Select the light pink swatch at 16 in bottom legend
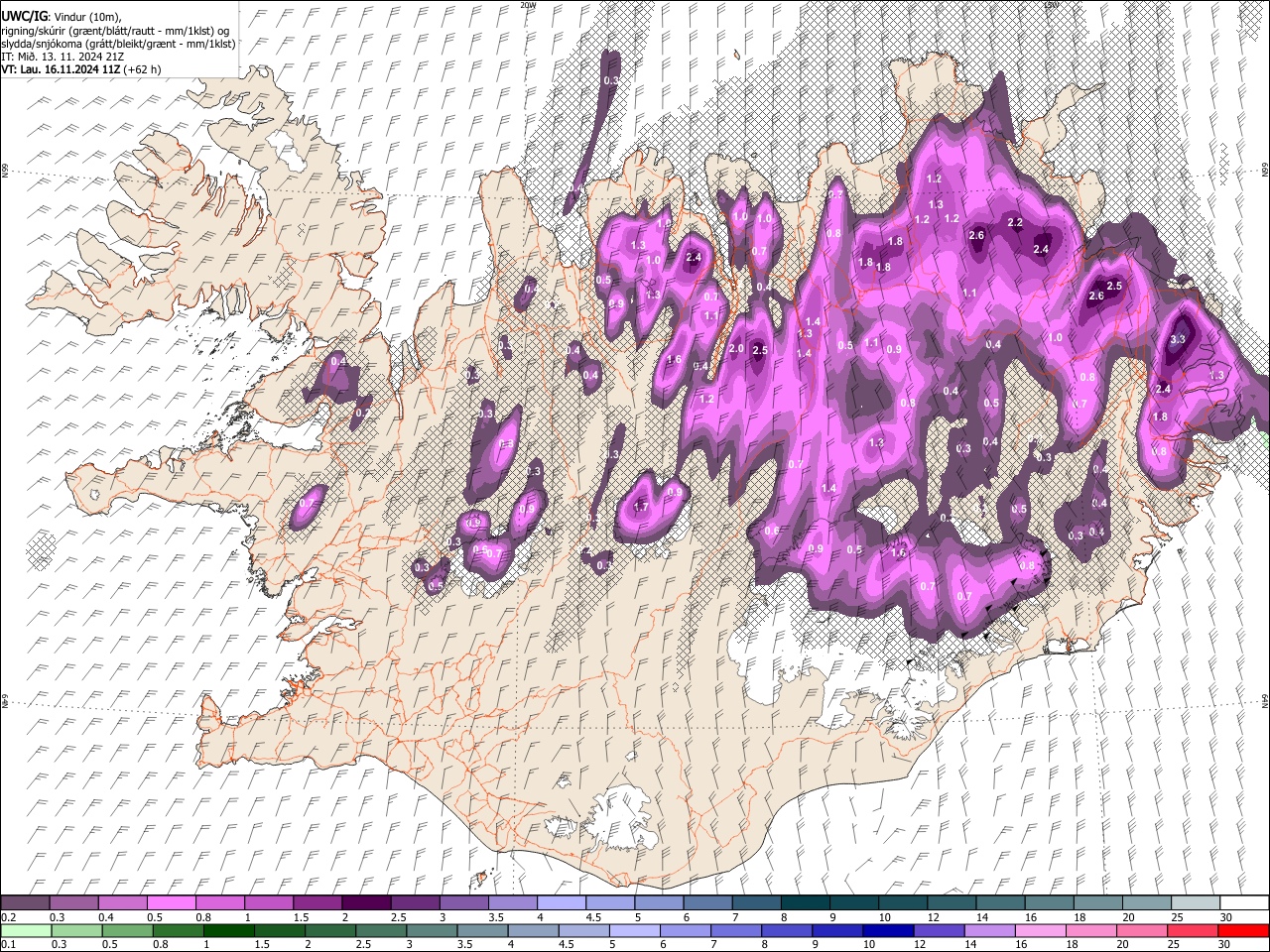The height and width of the screenshot is (952, 1270). coord(1041,930)
